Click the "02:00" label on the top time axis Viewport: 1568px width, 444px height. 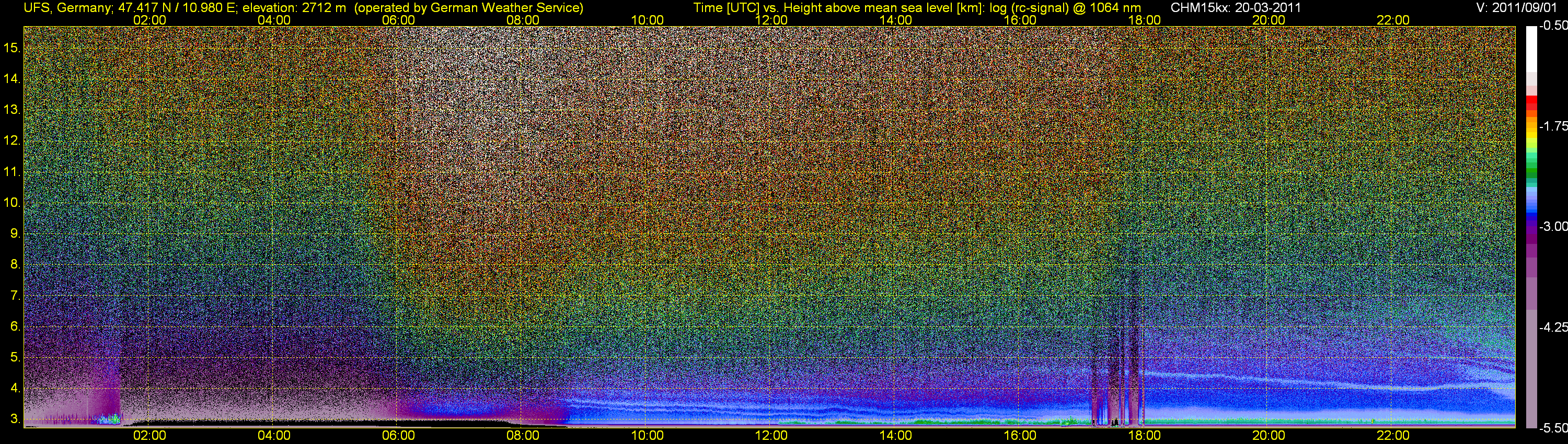pyautogui.click(x=149, y=20)
